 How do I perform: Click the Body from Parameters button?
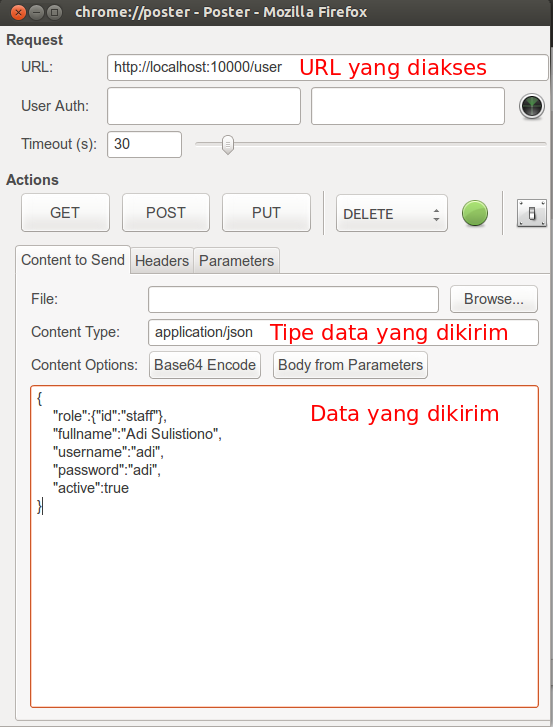[x=350, y=365]
